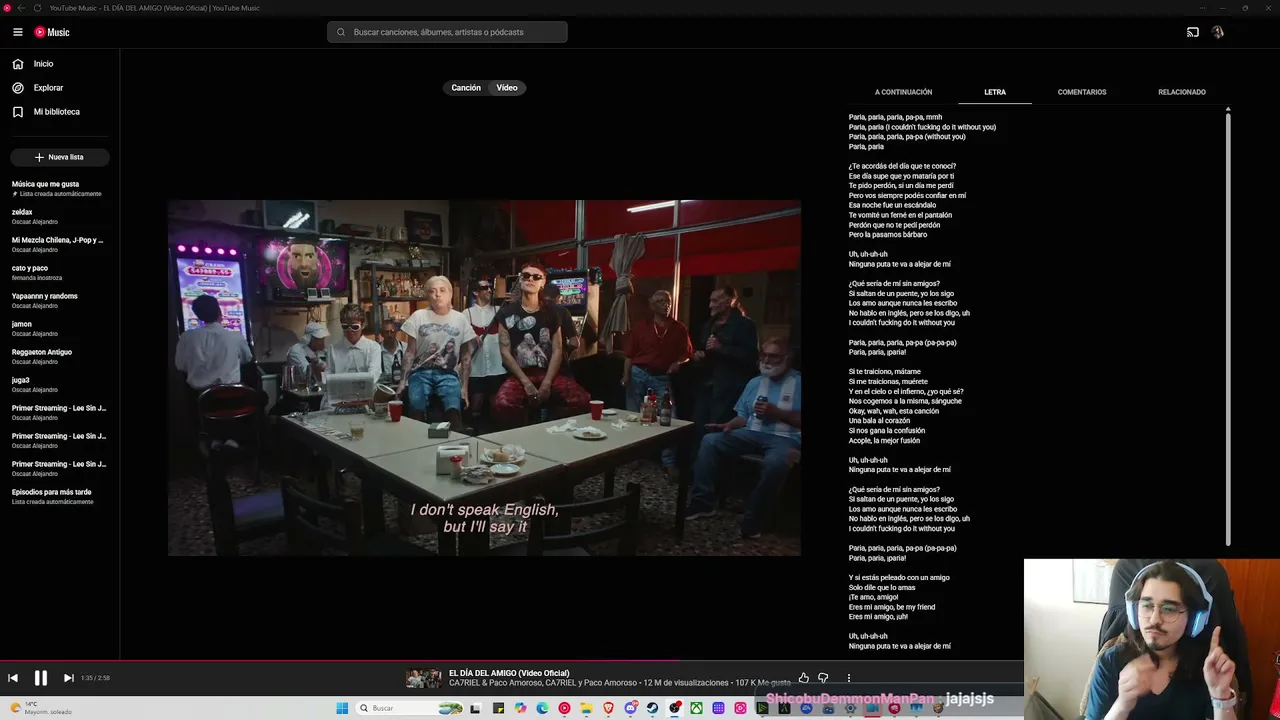Image resolution: width=1280 pixels, height=720 pixels.
Task: Open the hamburger guide menu
Action: pos(17,32)
